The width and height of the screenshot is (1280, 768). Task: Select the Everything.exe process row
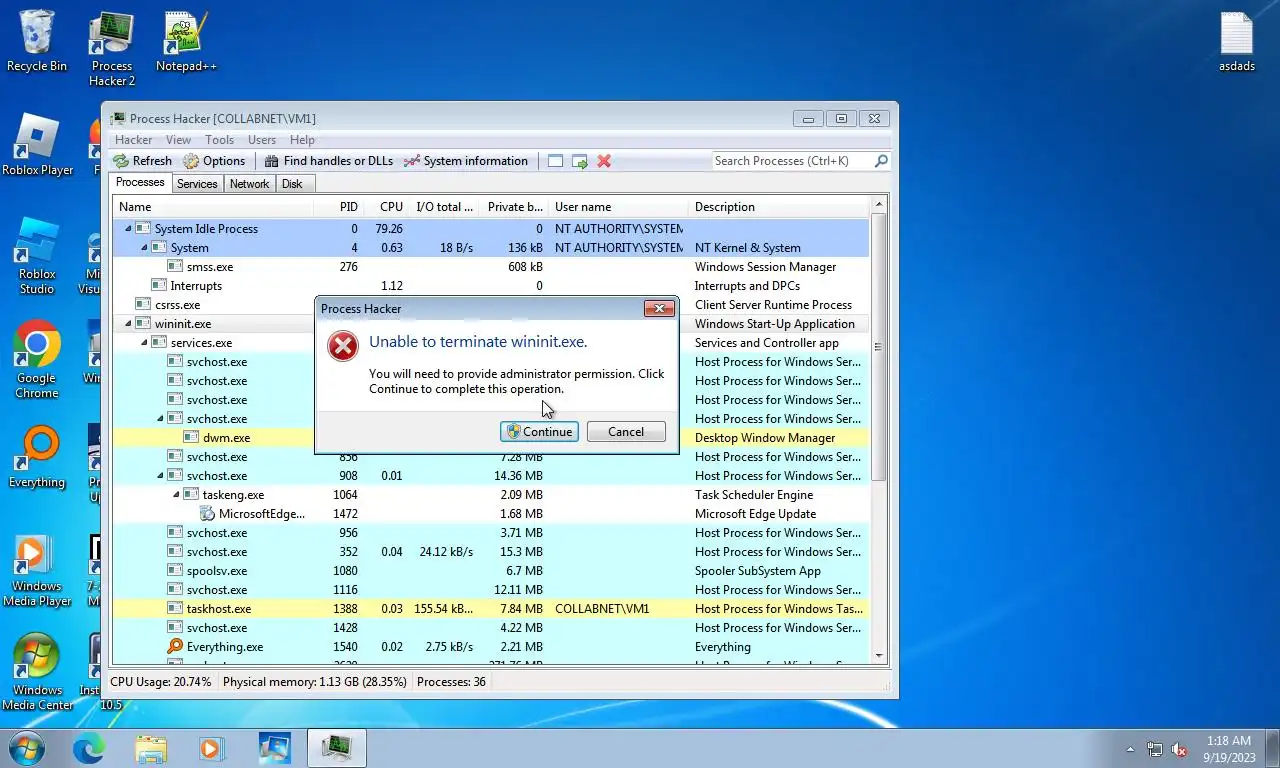(x=491, y=647)
